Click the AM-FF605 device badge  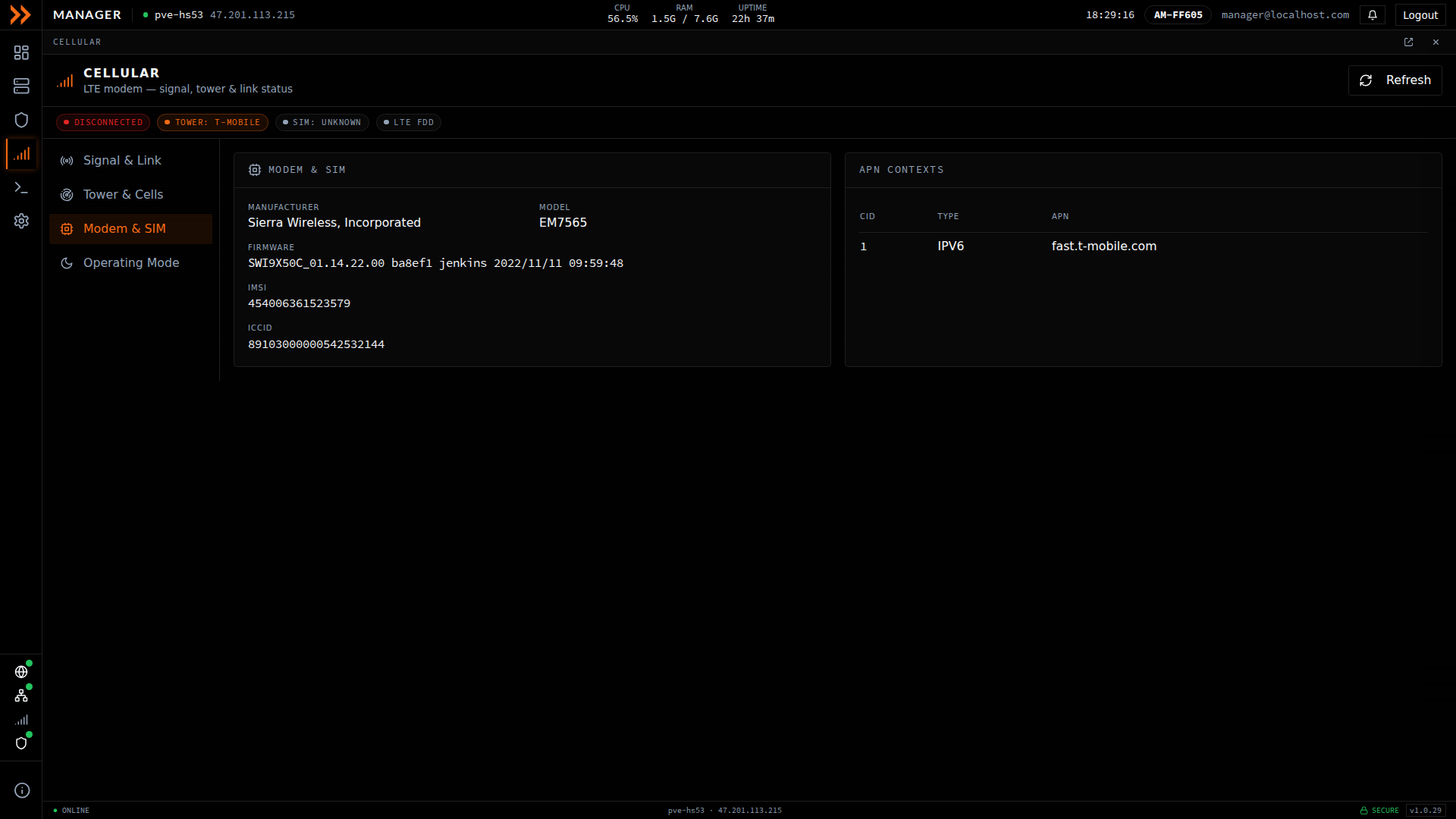1178,15
